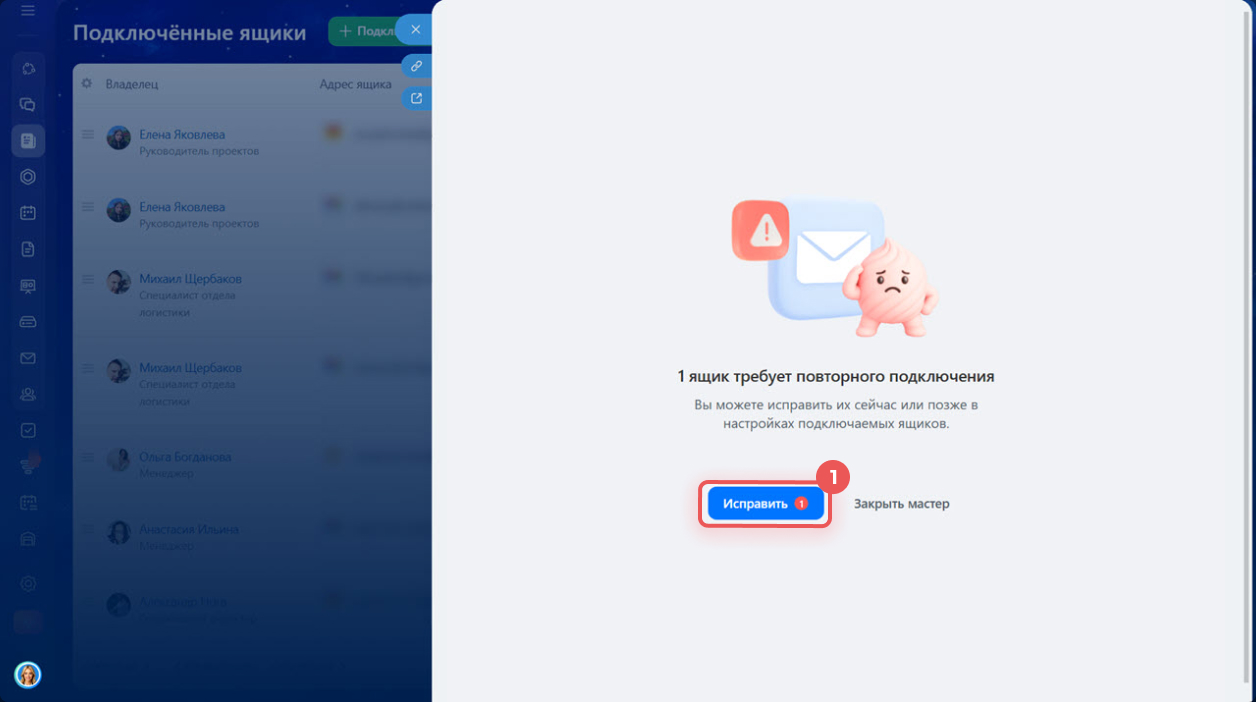
Task: Click the Закрыть мастер link
Action: tap(901, 504)
